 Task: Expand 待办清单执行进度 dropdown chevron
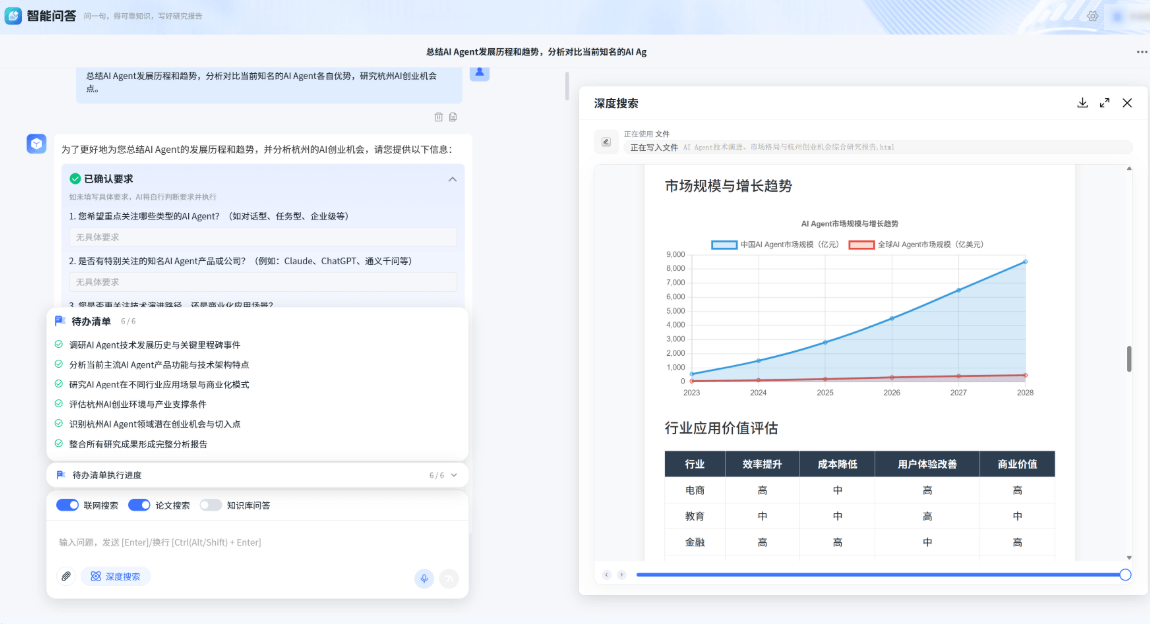tap(454, 475)
